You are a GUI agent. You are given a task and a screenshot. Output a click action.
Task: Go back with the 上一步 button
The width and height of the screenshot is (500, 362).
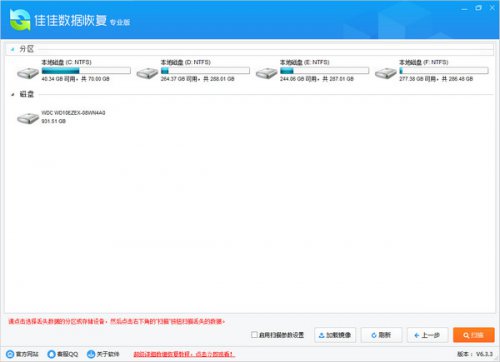point(427,335)
